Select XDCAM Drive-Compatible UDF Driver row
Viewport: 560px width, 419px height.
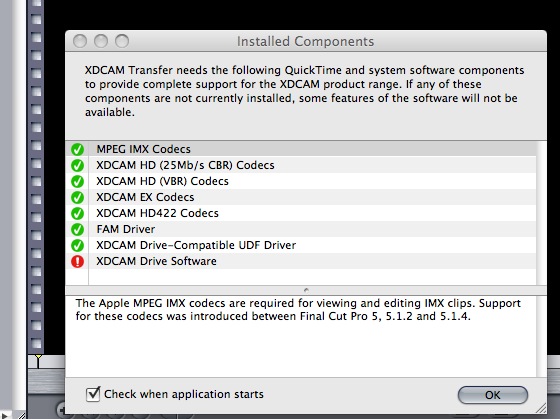click(x=301, y=245)
